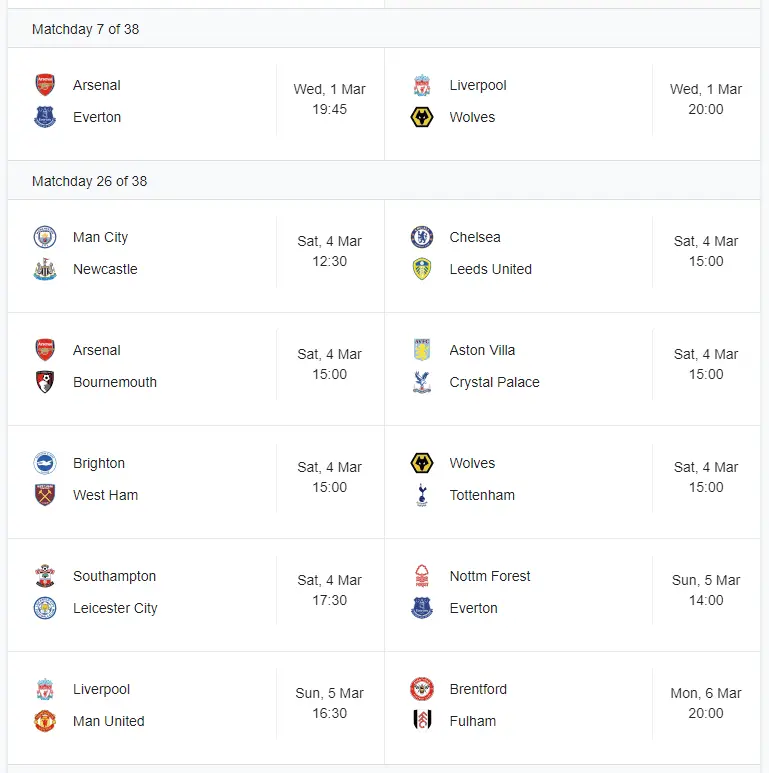Click the Aston Villa club crest

click(x=422, y=350)
